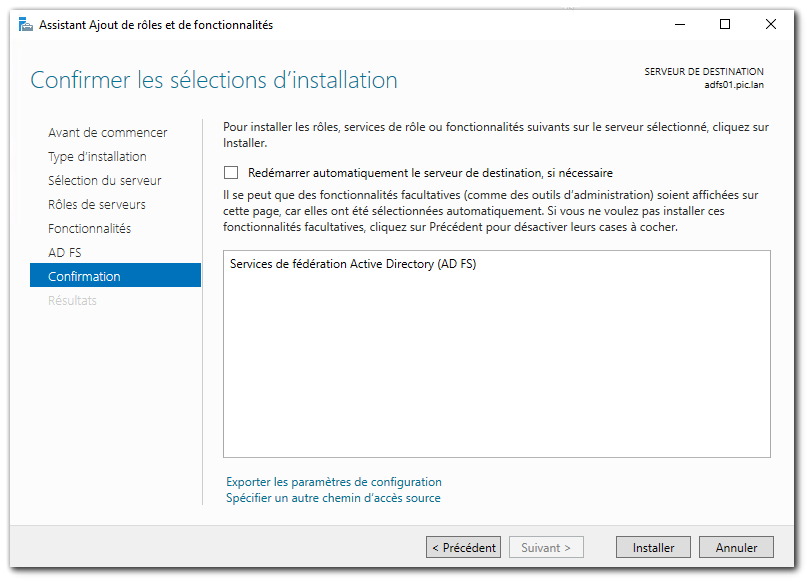Click the SERVEUR DE DESTINATION label
Viewport: 812px width, 585px height.
click(x=705, y=71)
